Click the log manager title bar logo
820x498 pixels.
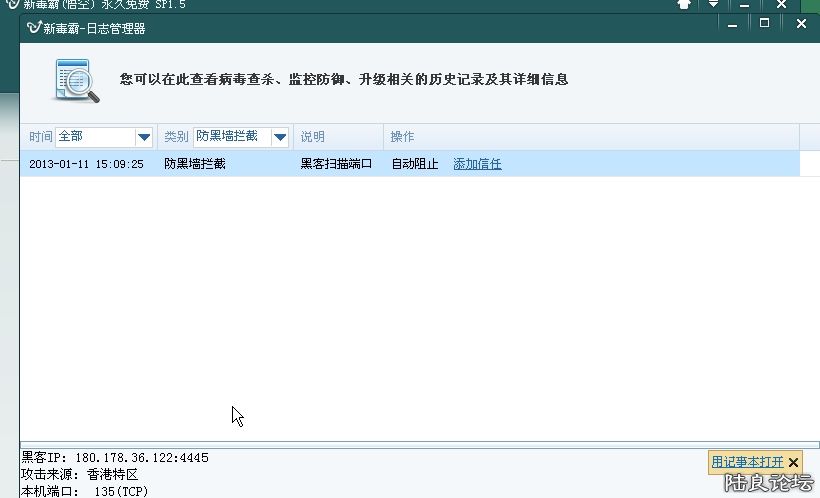pos(33,28)
